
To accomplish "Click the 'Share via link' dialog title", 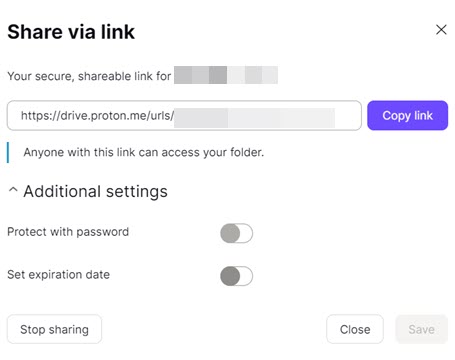I will 71,32.
